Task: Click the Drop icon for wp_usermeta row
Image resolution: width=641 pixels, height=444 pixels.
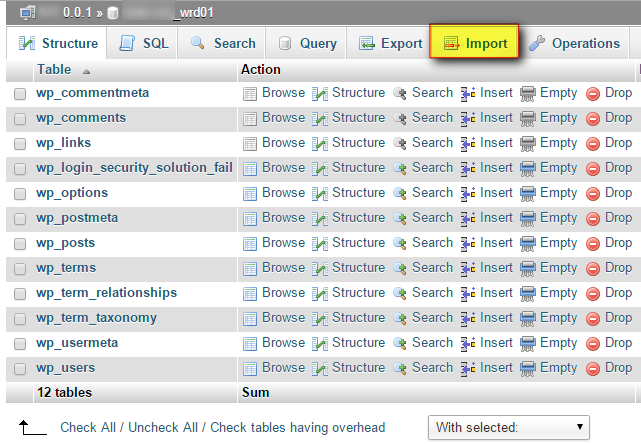Action: 593,343
